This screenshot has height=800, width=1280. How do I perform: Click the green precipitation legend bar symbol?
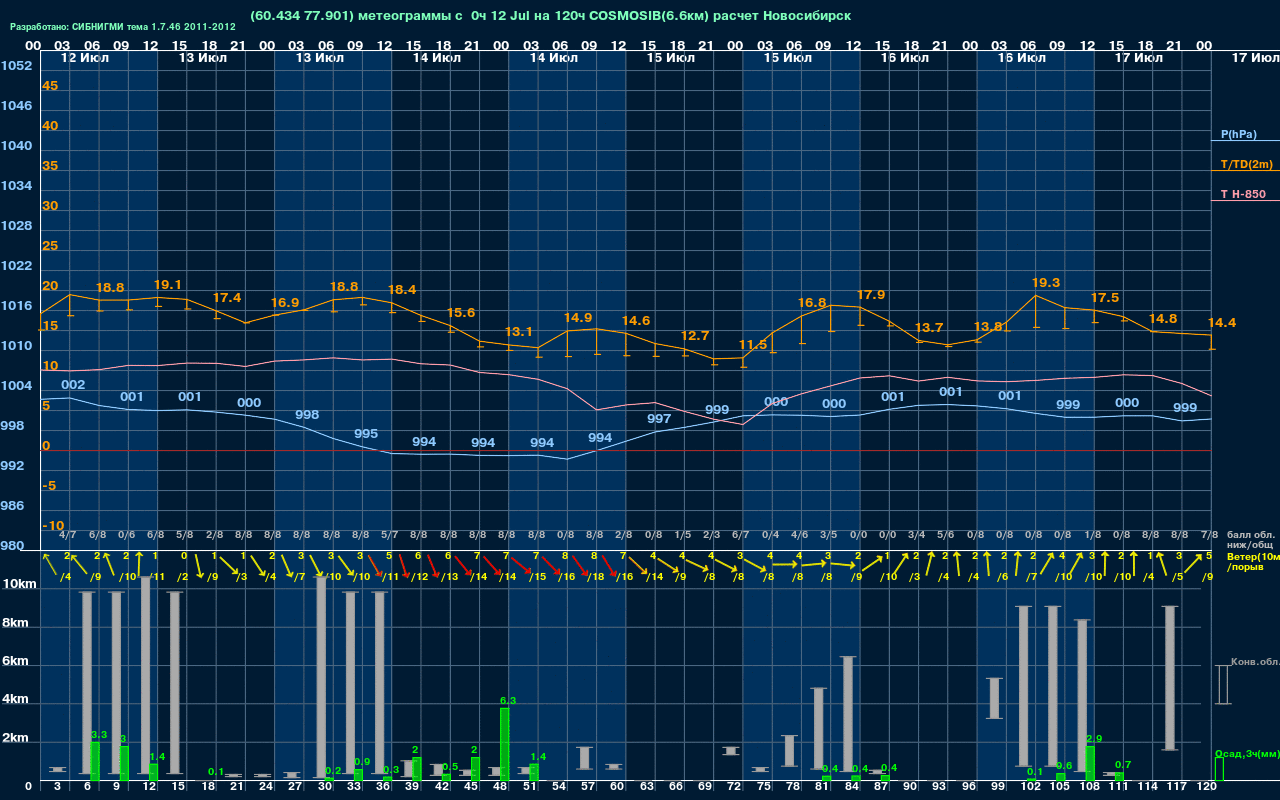click(1219, 769)
